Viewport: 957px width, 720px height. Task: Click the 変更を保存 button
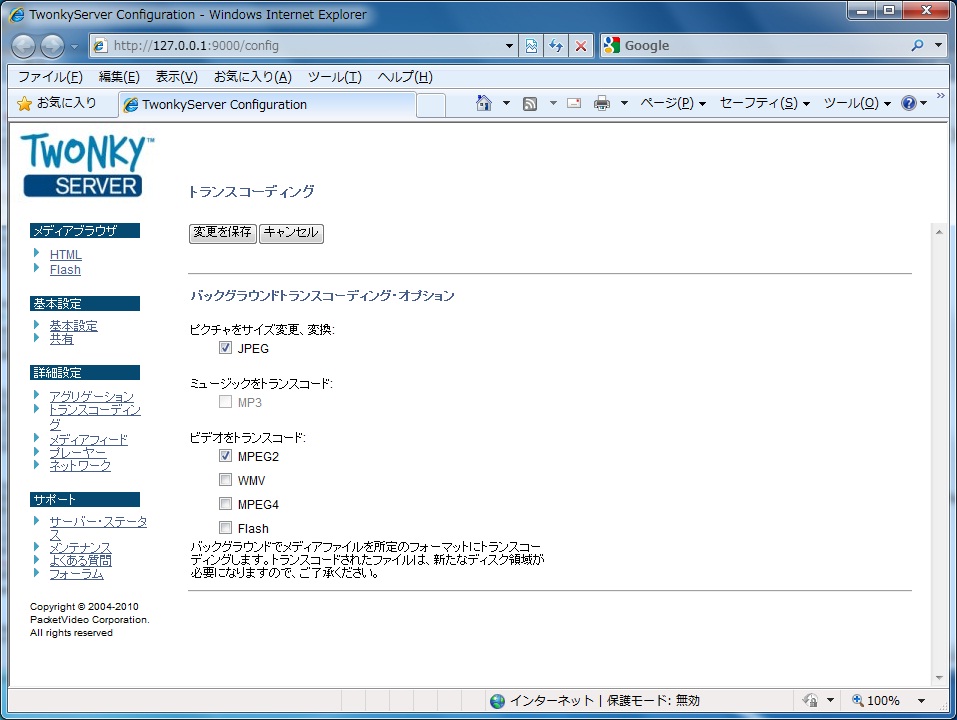tap(222, 232)
